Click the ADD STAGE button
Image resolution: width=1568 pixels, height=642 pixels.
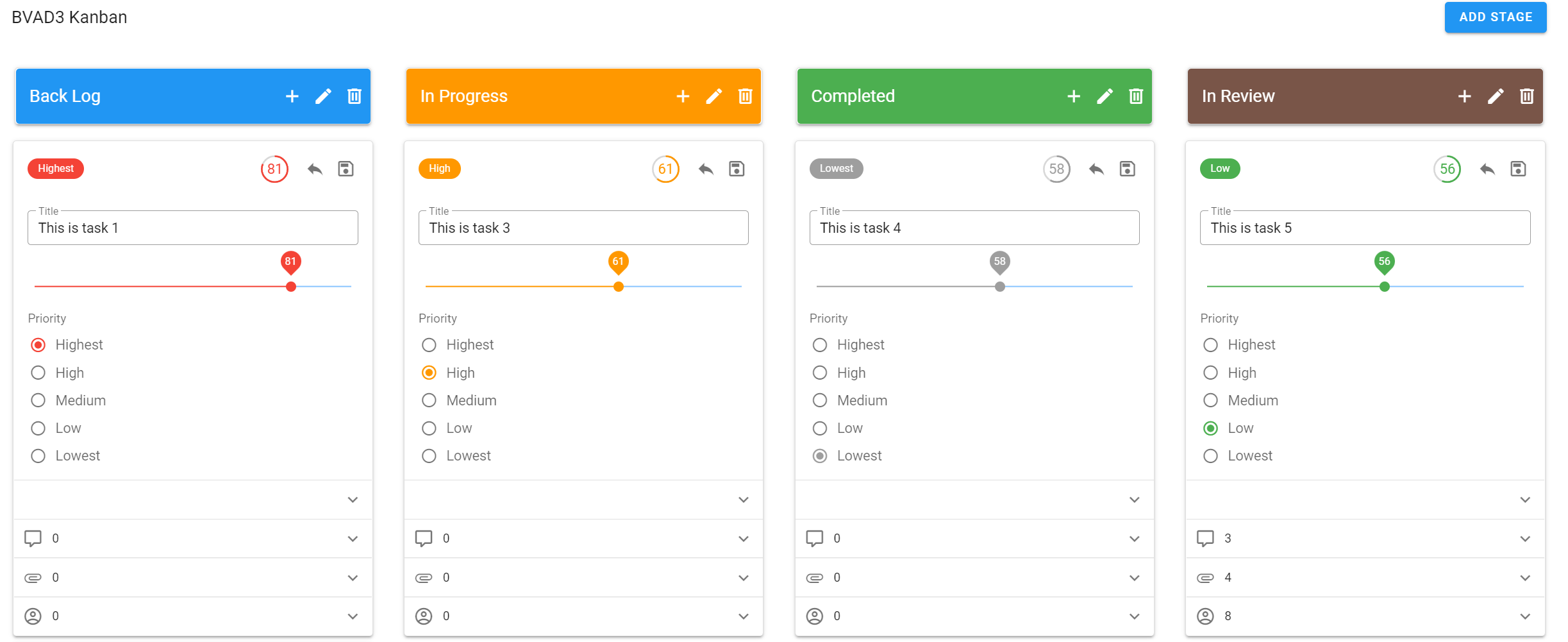[x=1495, y=17]
